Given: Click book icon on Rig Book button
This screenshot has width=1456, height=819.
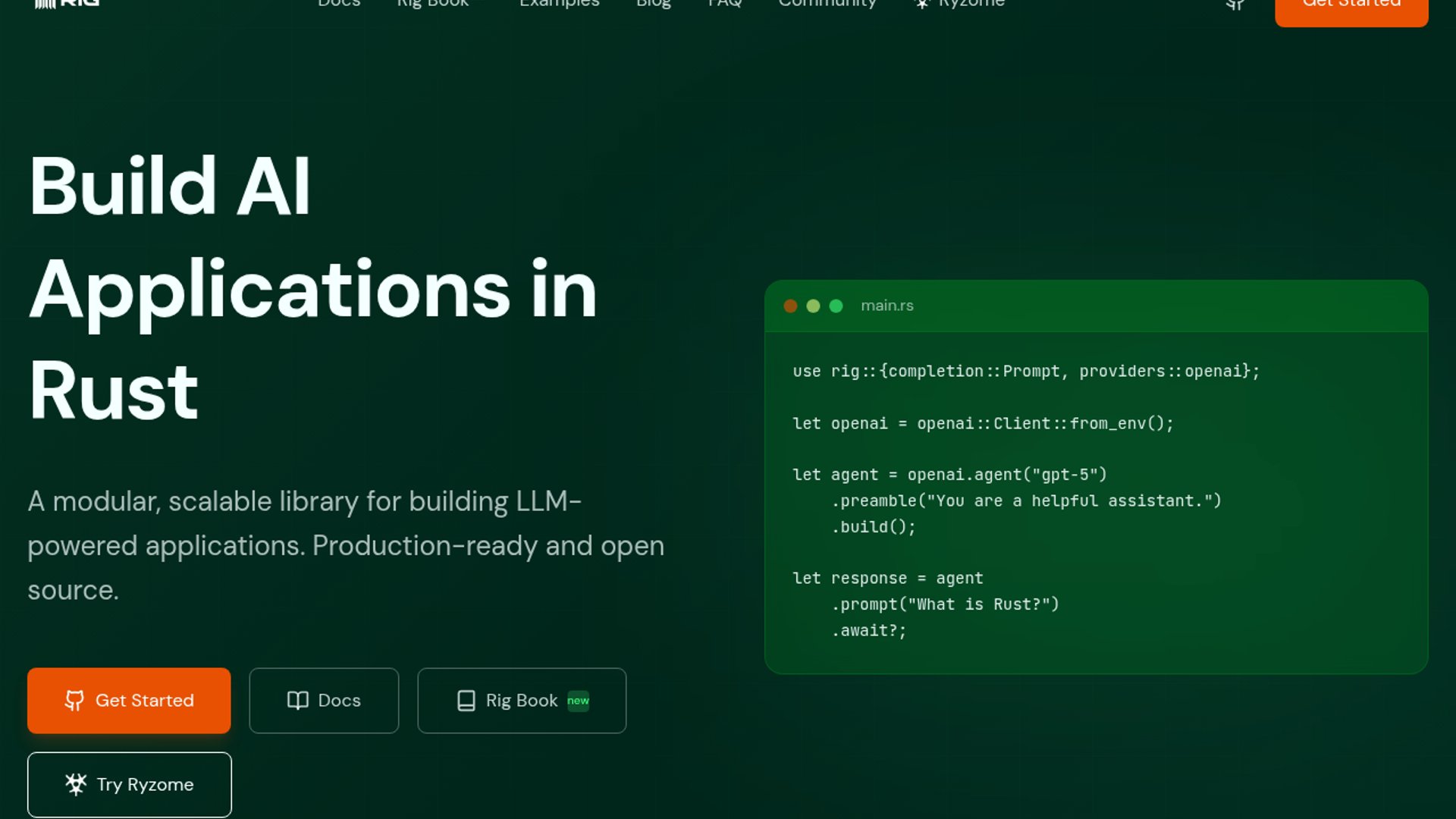Looking at the screenshot, I should click(x=466, y=701).
